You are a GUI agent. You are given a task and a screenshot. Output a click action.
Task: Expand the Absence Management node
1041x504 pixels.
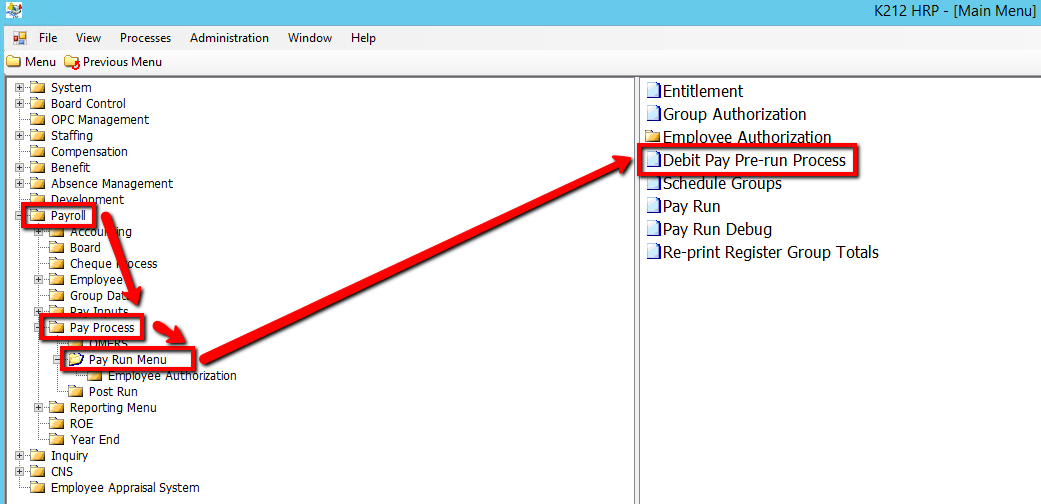(19, 184)
